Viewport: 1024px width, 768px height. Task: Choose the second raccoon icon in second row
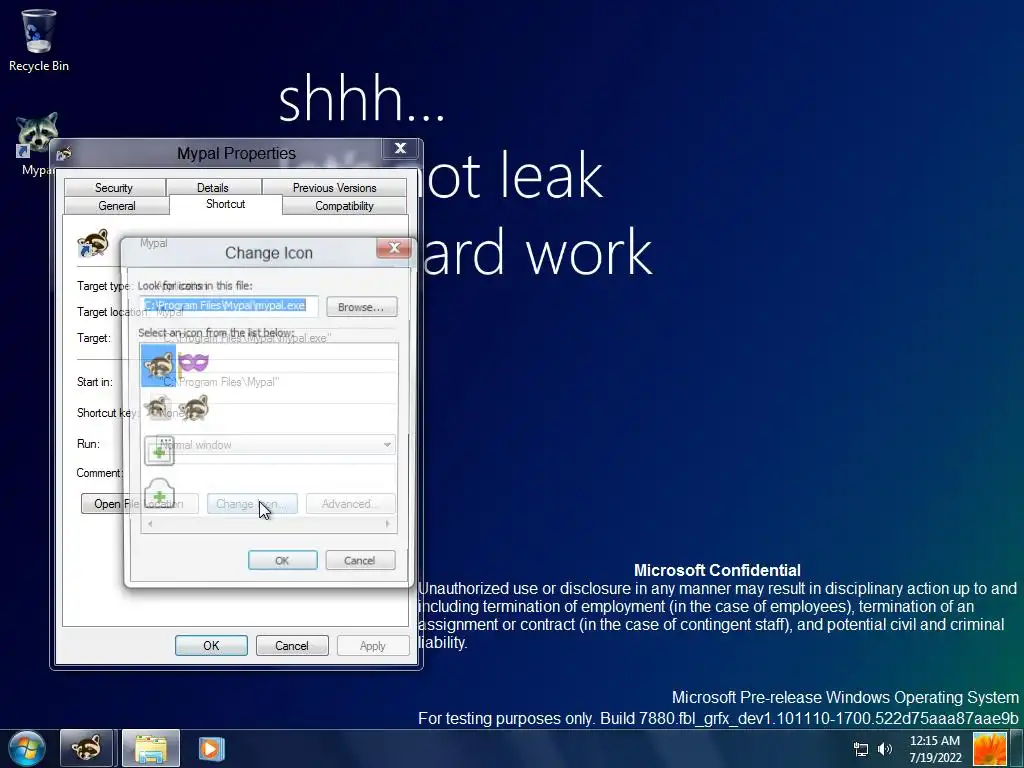[194, 409]
